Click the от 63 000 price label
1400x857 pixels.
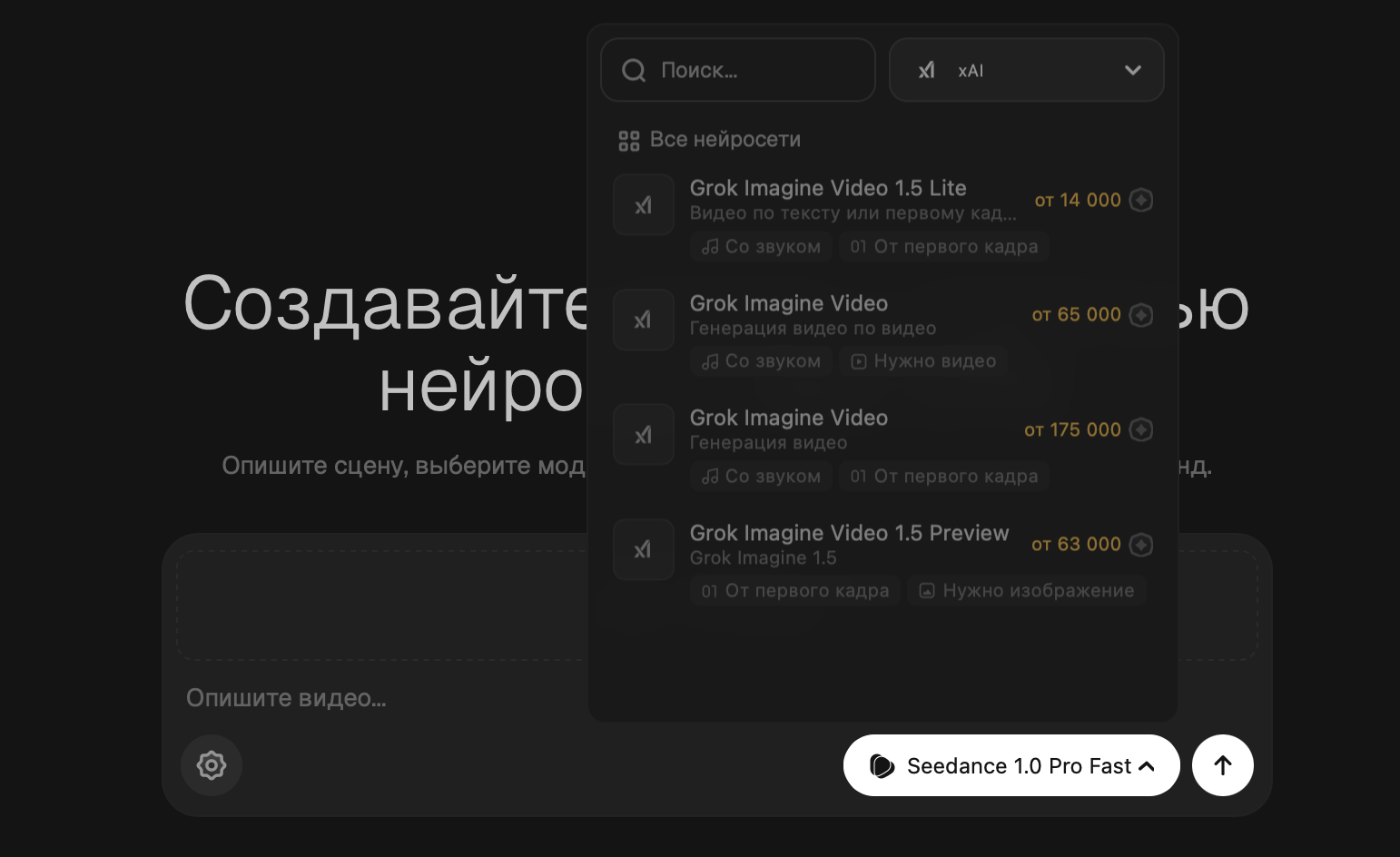point(1077,545)
